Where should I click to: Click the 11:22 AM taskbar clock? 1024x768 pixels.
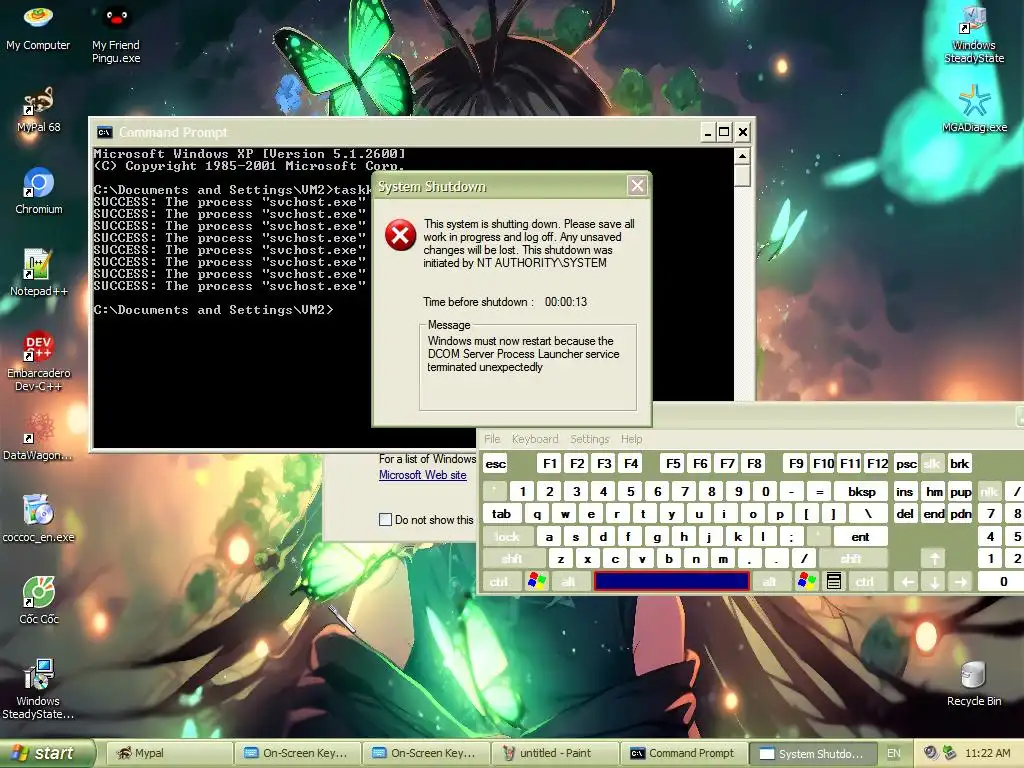[x=987, y=753]
